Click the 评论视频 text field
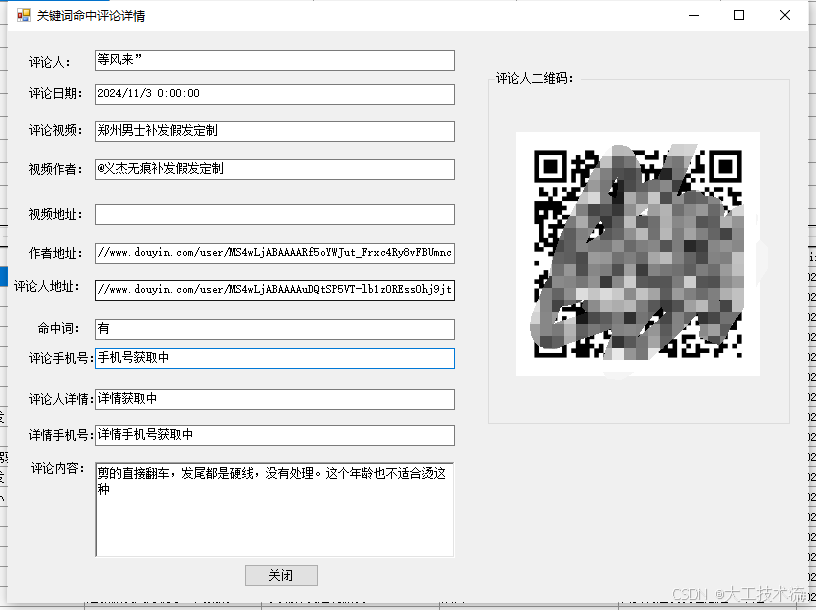816x610 pixels. point(275,131)
